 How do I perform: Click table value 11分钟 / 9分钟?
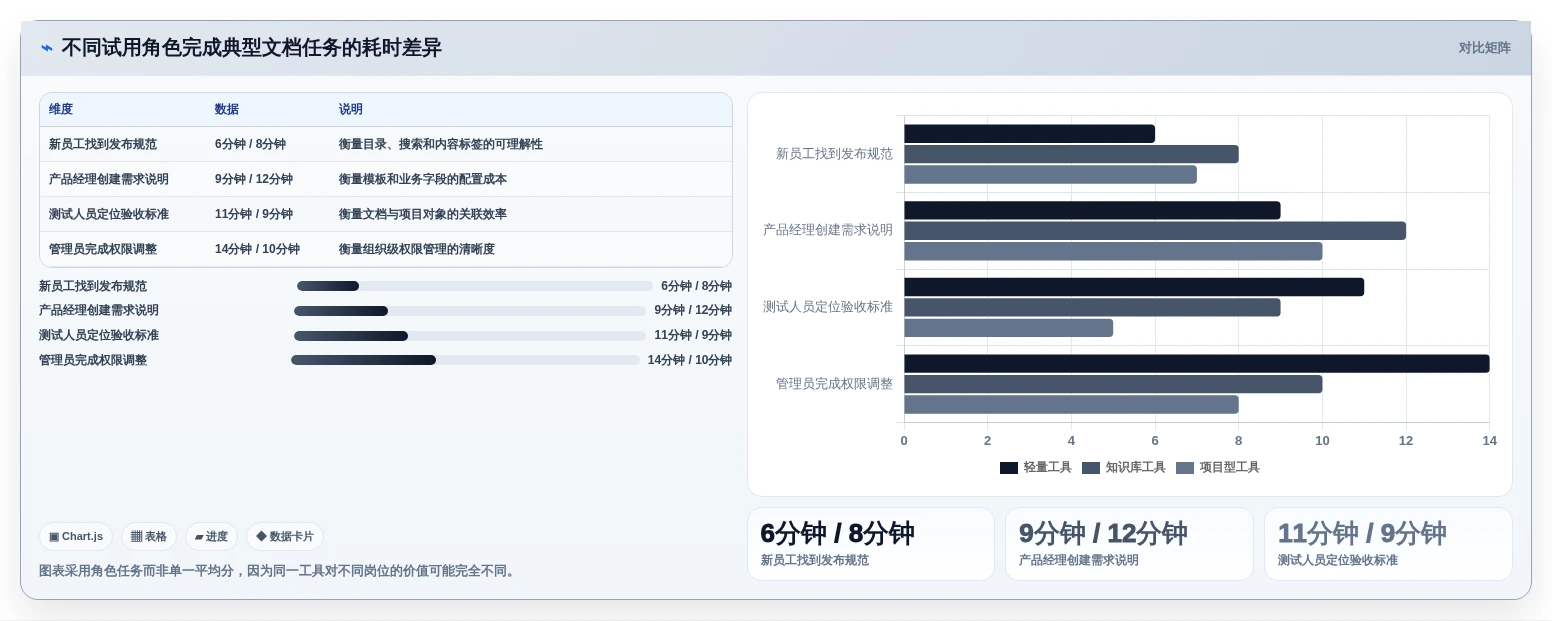click(254, 215)
